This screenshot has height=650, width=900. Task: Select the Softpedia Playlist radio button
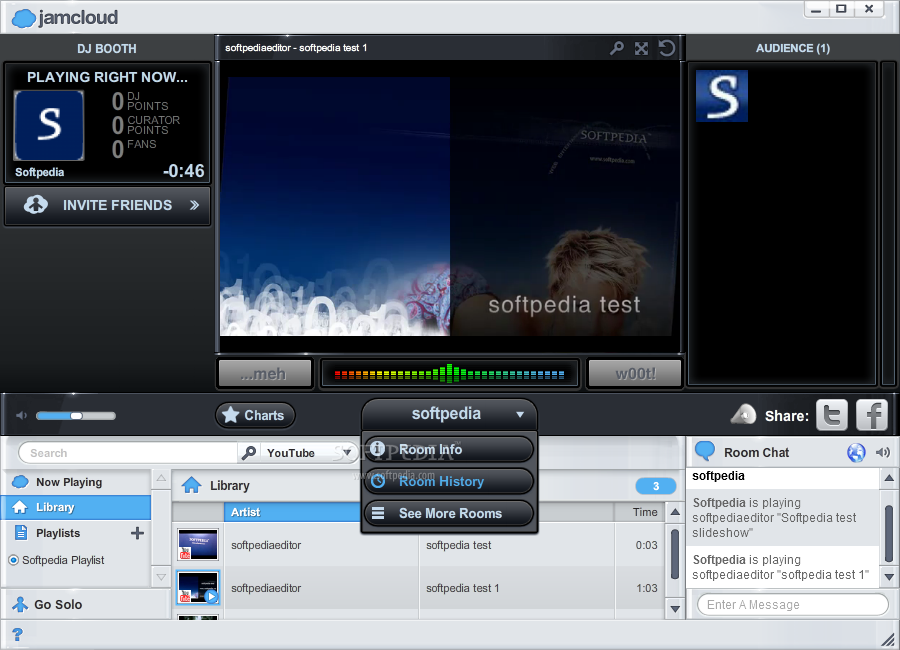pyautogui.click(x=14, y=560)
